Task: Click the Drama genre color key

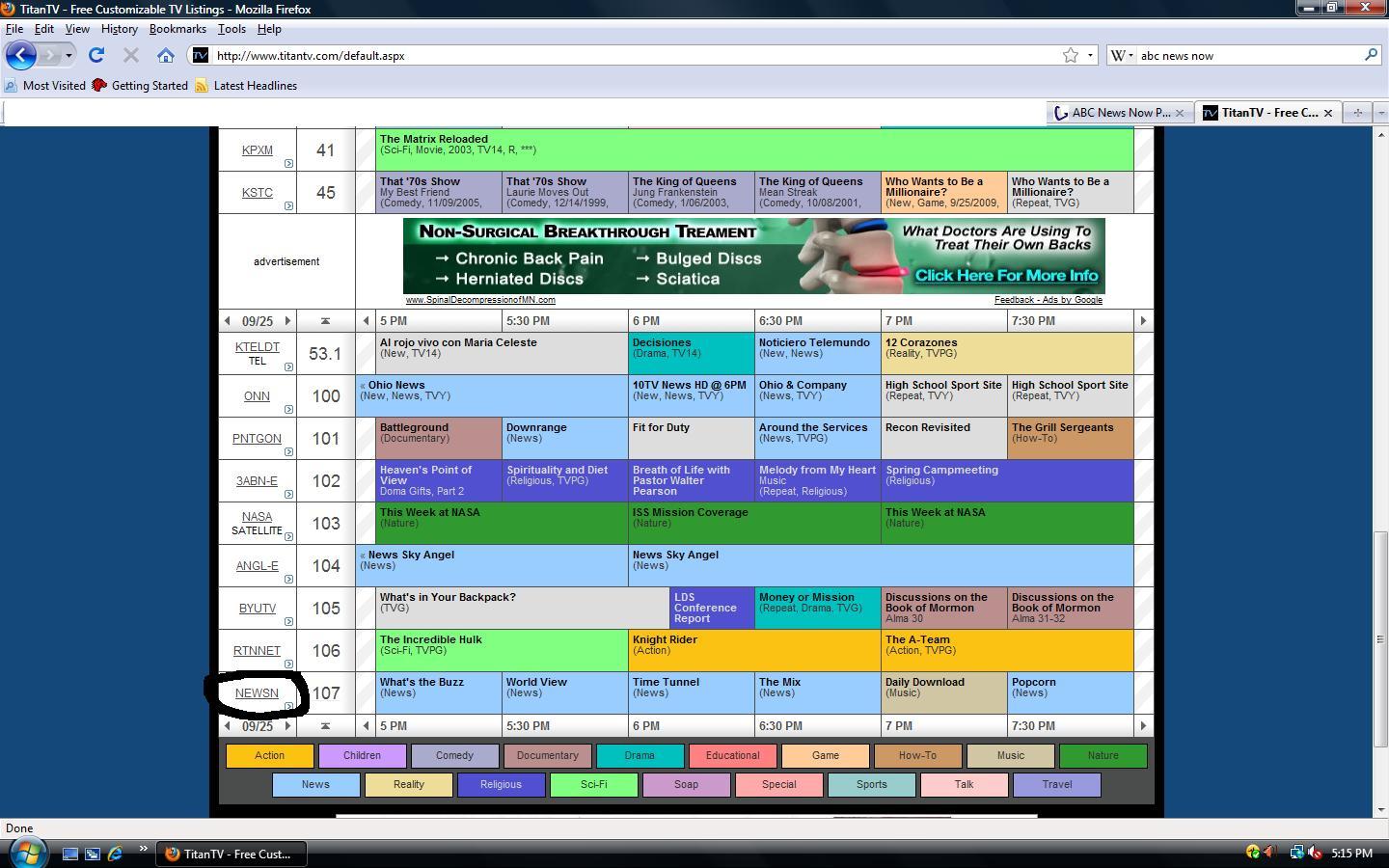Action: pos(640,756)
